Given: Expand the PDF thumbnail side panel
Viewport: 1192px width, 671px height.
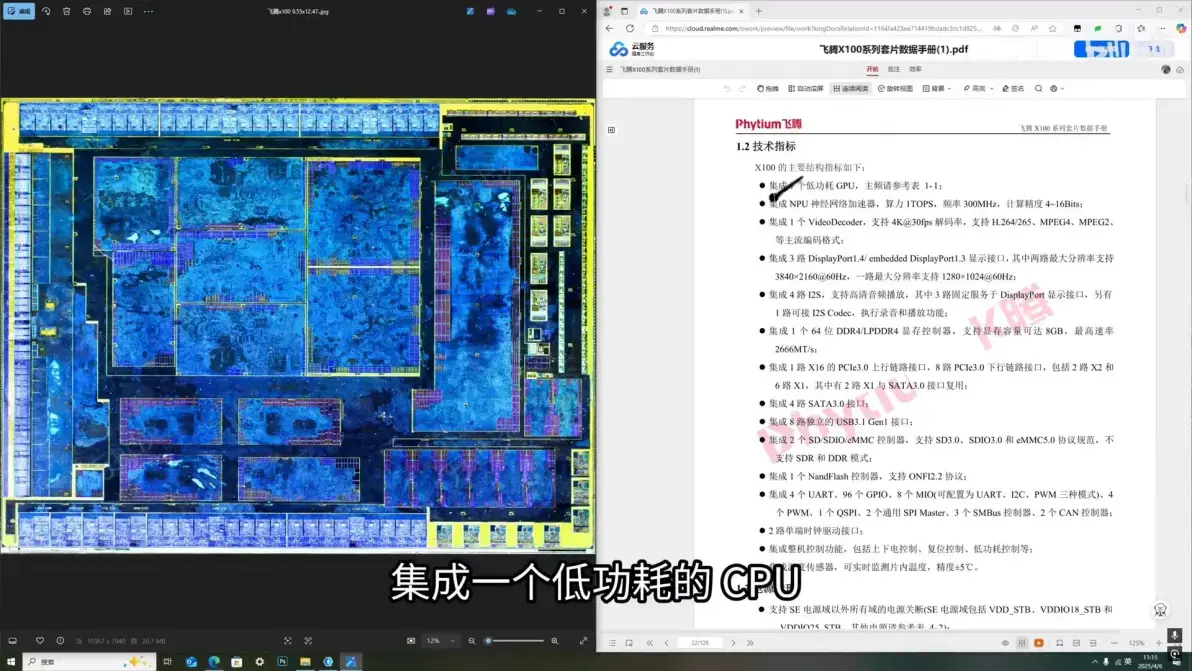Looking at the screenshot, I should (x=611, y=130).
